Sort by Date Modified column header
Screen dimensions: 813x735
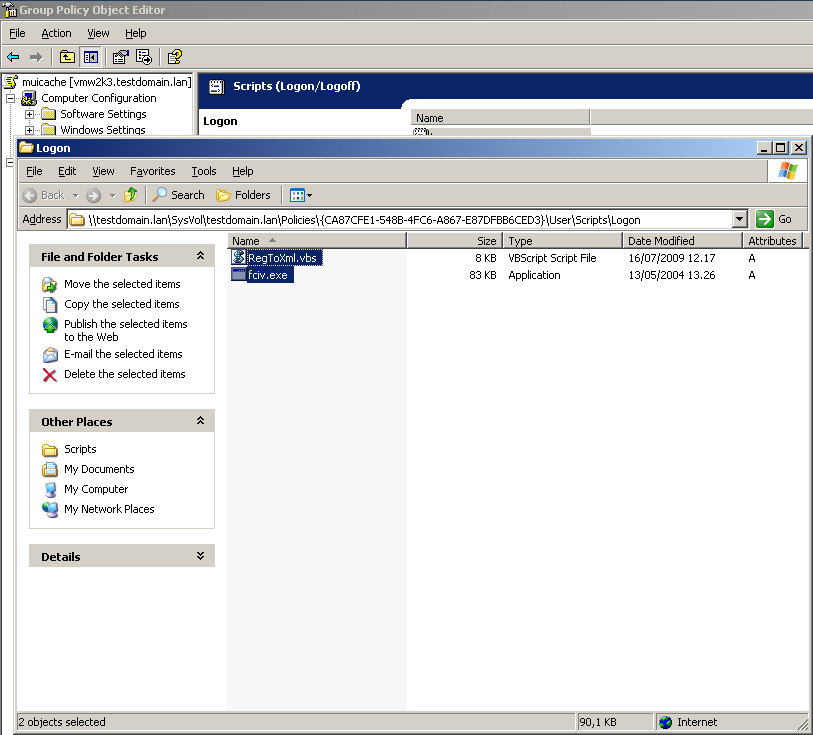[x=682, y=241]
